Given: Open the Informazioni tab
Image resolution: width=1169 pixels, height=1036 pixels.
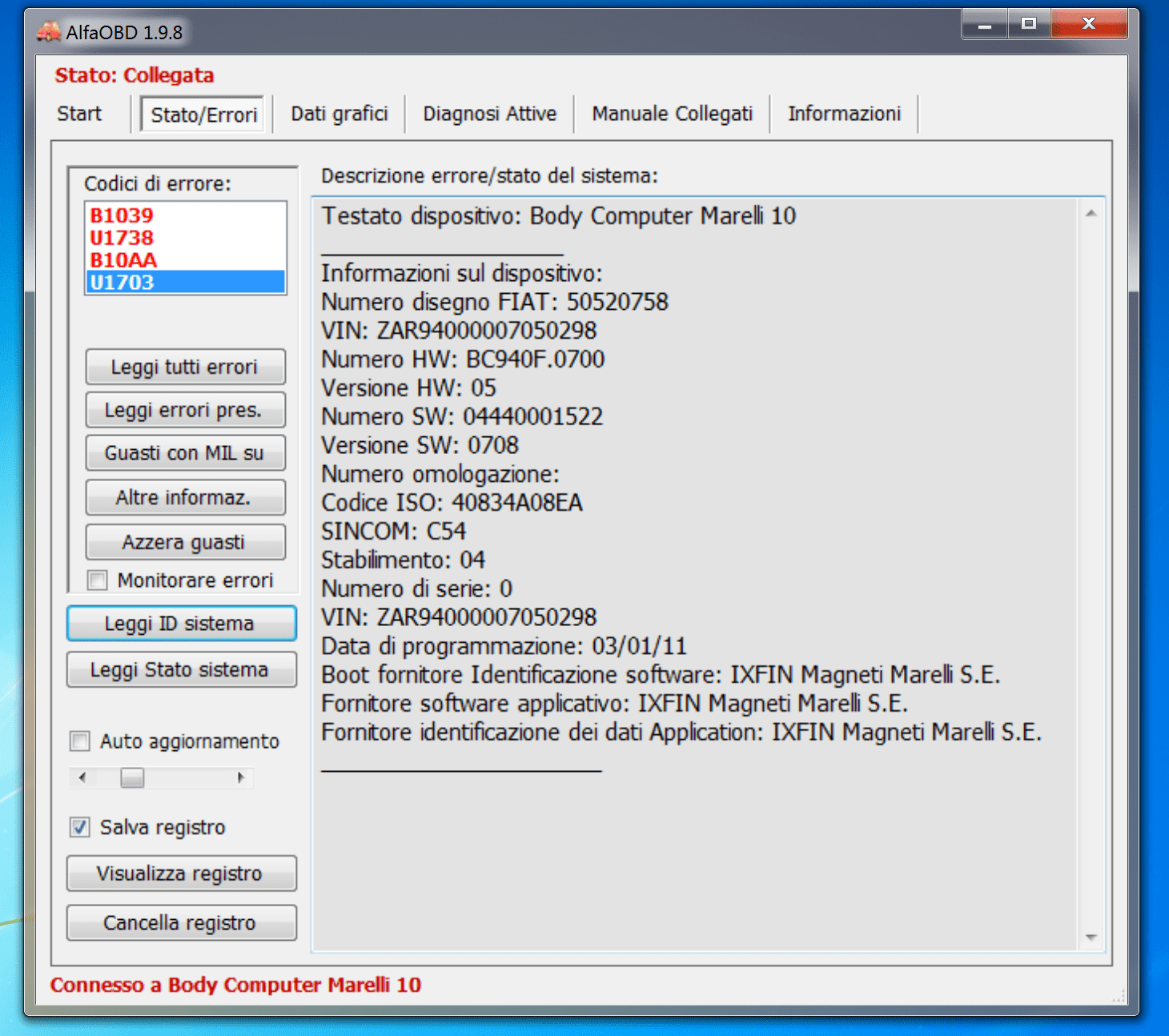Looking at the screenshot, I should 844,114.
